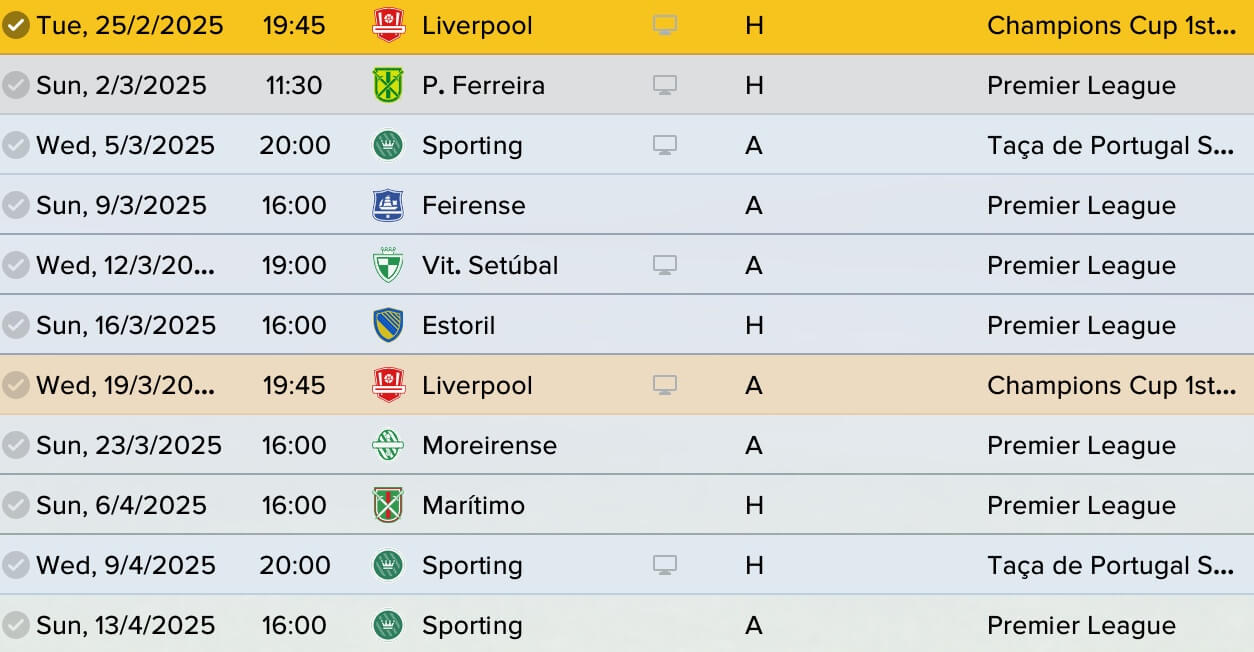Open Premier League link on the Marítimo row

[x=1081, y=505]
